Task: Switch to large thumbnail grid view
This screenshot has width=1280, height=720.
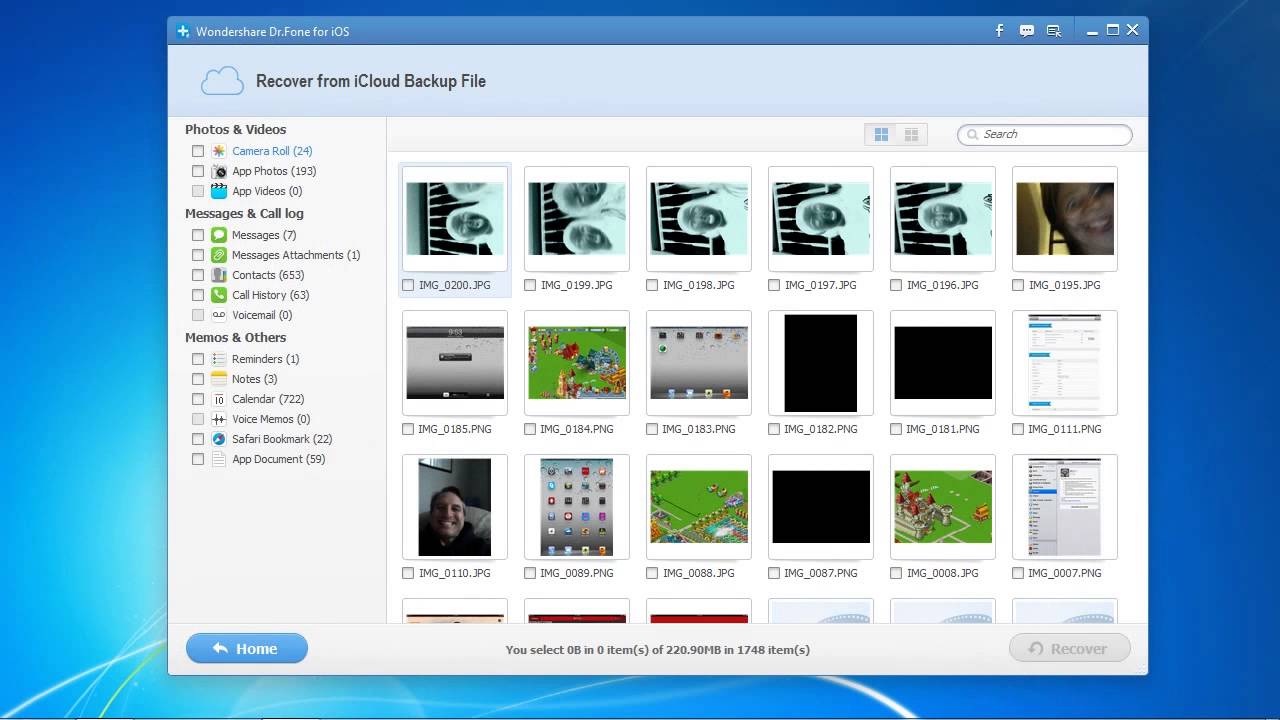Action: (x=881, y=134)
